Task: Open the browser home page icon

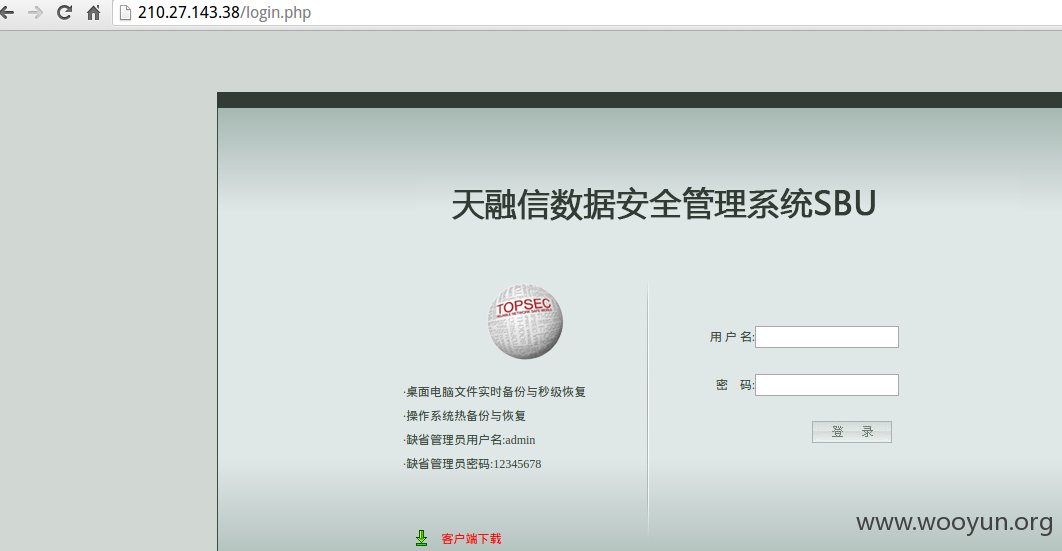Action: 93,12
